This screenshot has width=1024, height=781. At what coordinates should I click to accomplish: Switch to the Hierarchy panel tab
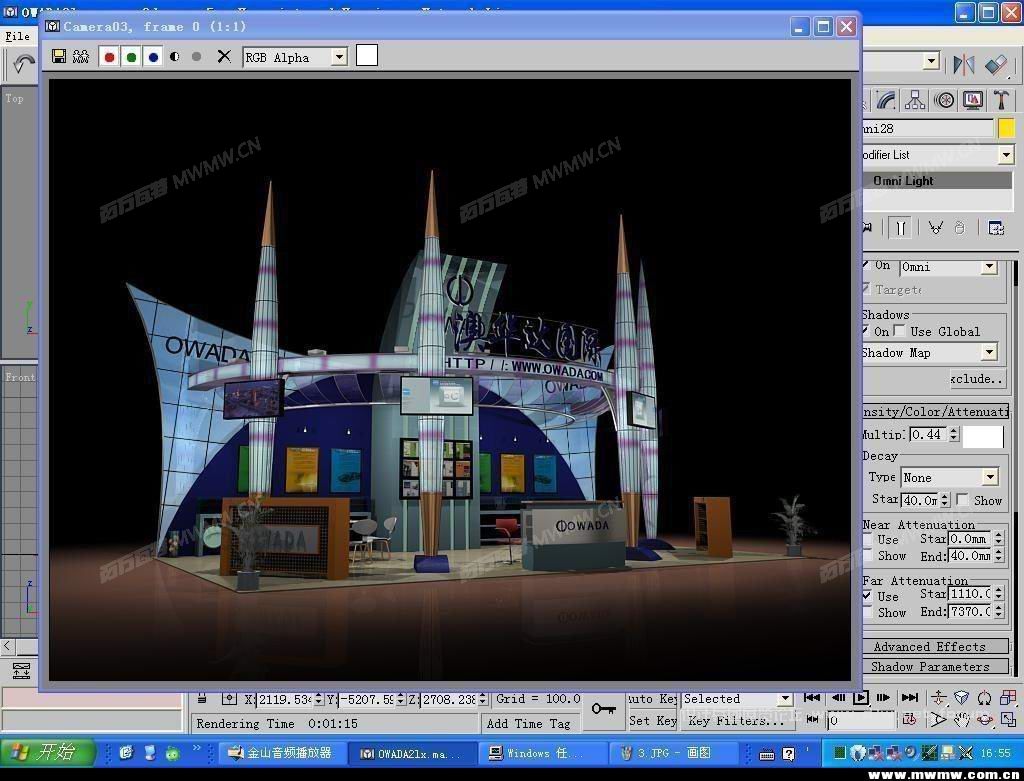click(x=915, y=100)
